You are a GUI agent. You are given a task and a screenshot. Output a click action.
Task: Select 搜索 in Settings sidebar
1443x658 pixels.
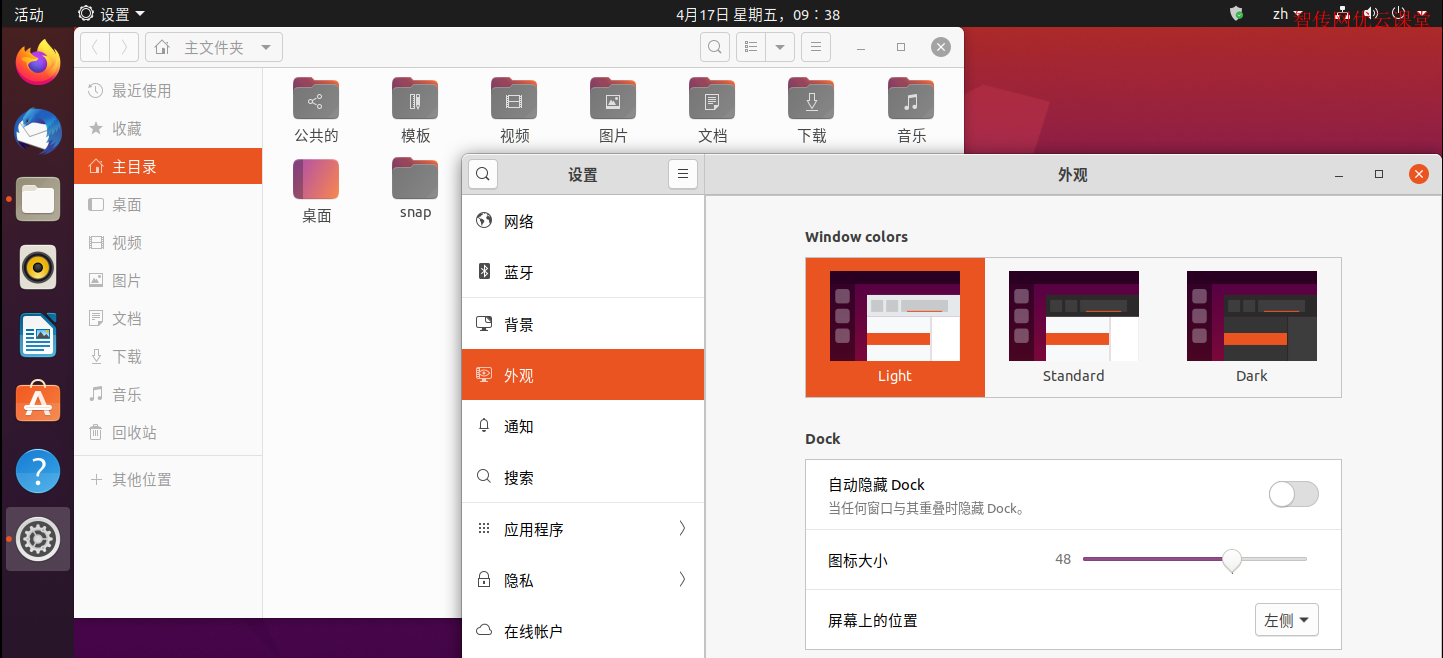(x=583, y=477)
